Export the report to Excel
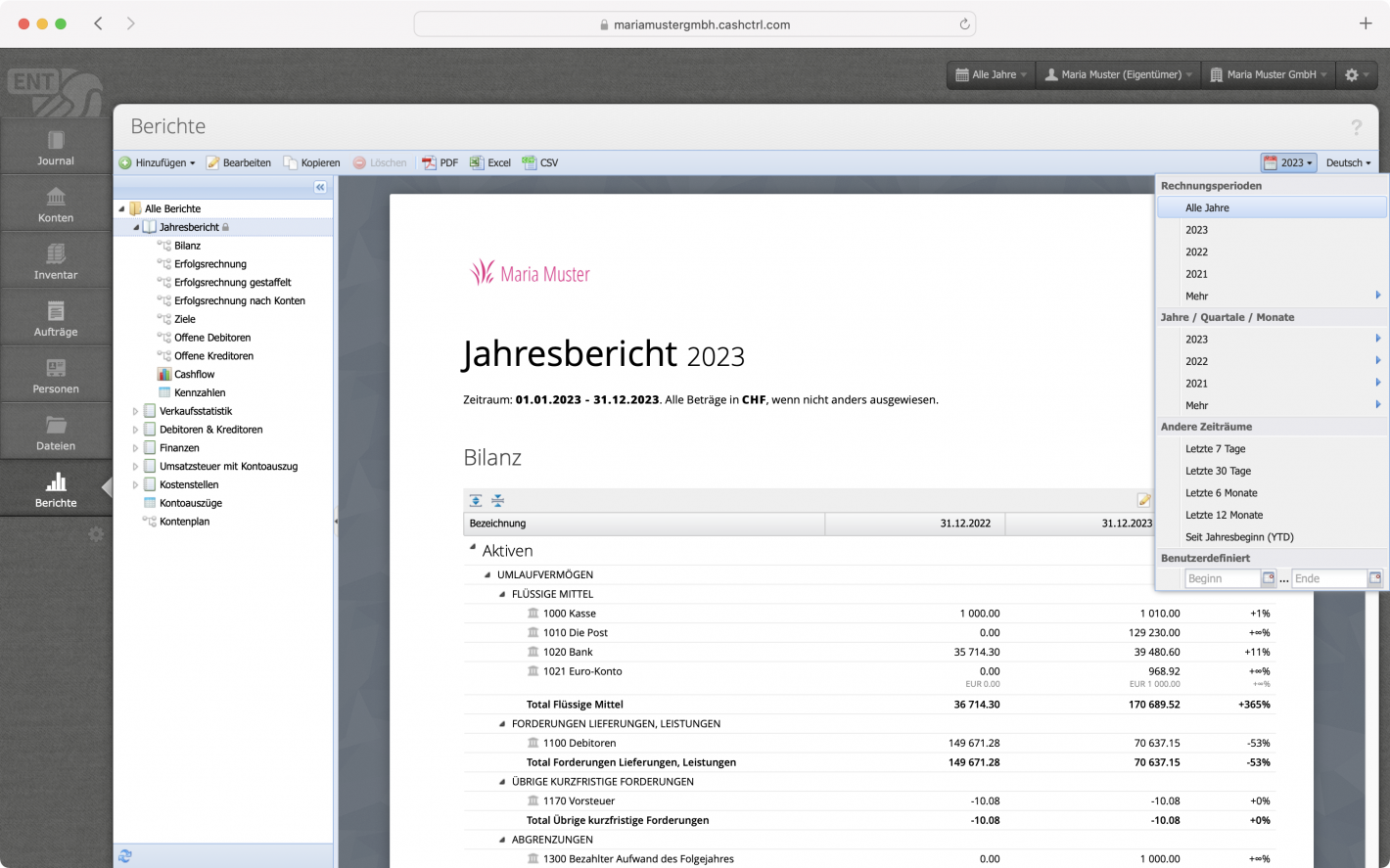 tap(489, 162)
